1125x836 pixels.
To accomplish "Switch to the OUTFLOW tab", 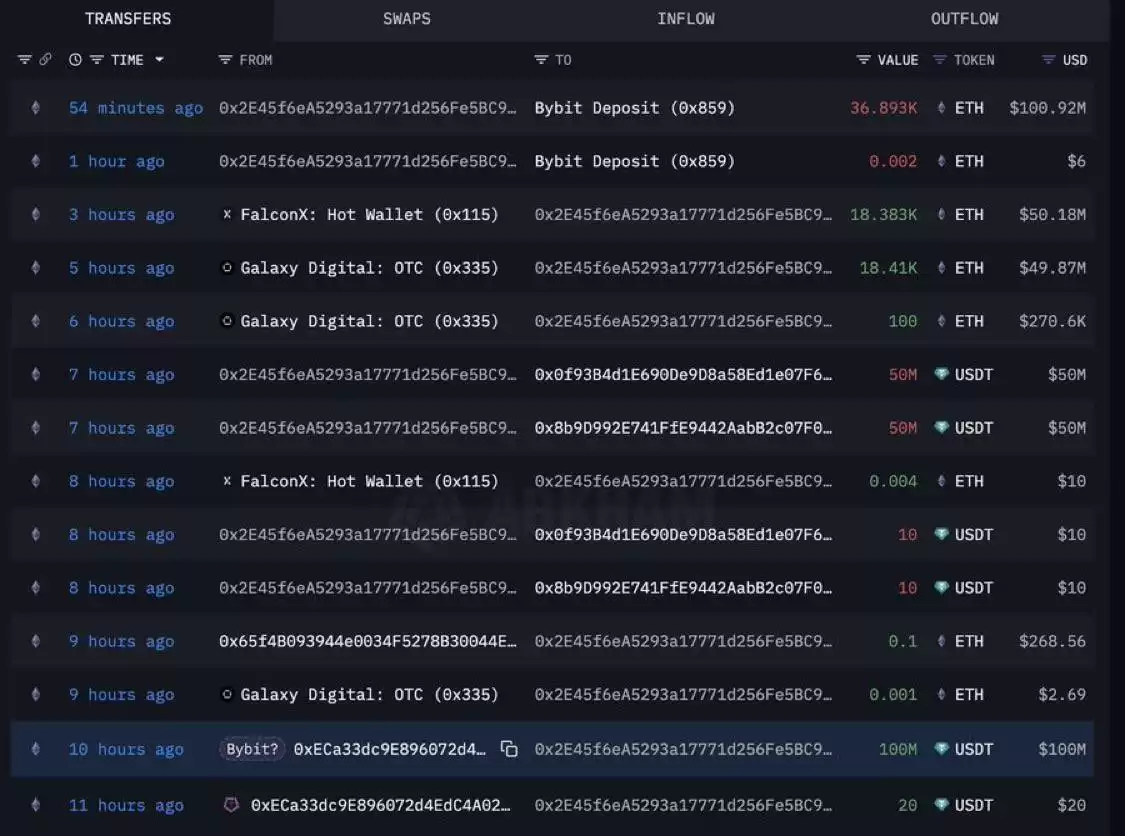I will click(x=964, y=19).
